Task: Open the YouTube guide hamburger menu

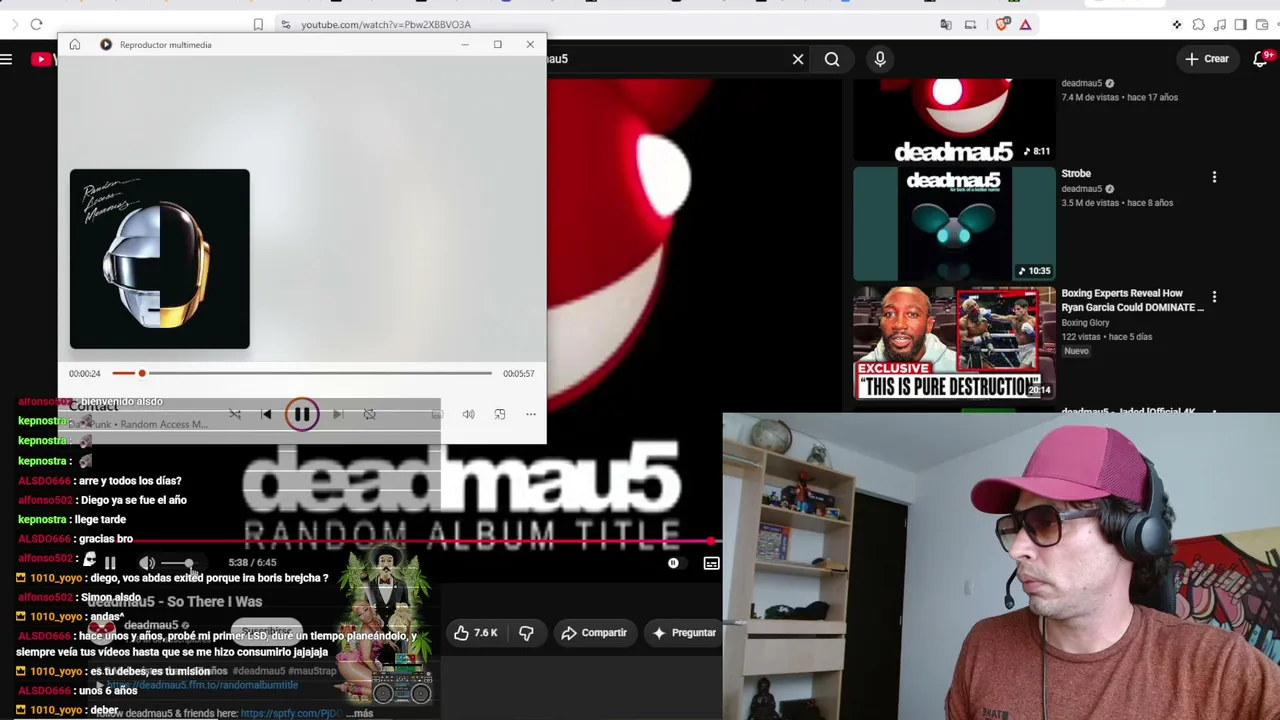Action: (x=6, y=59)
